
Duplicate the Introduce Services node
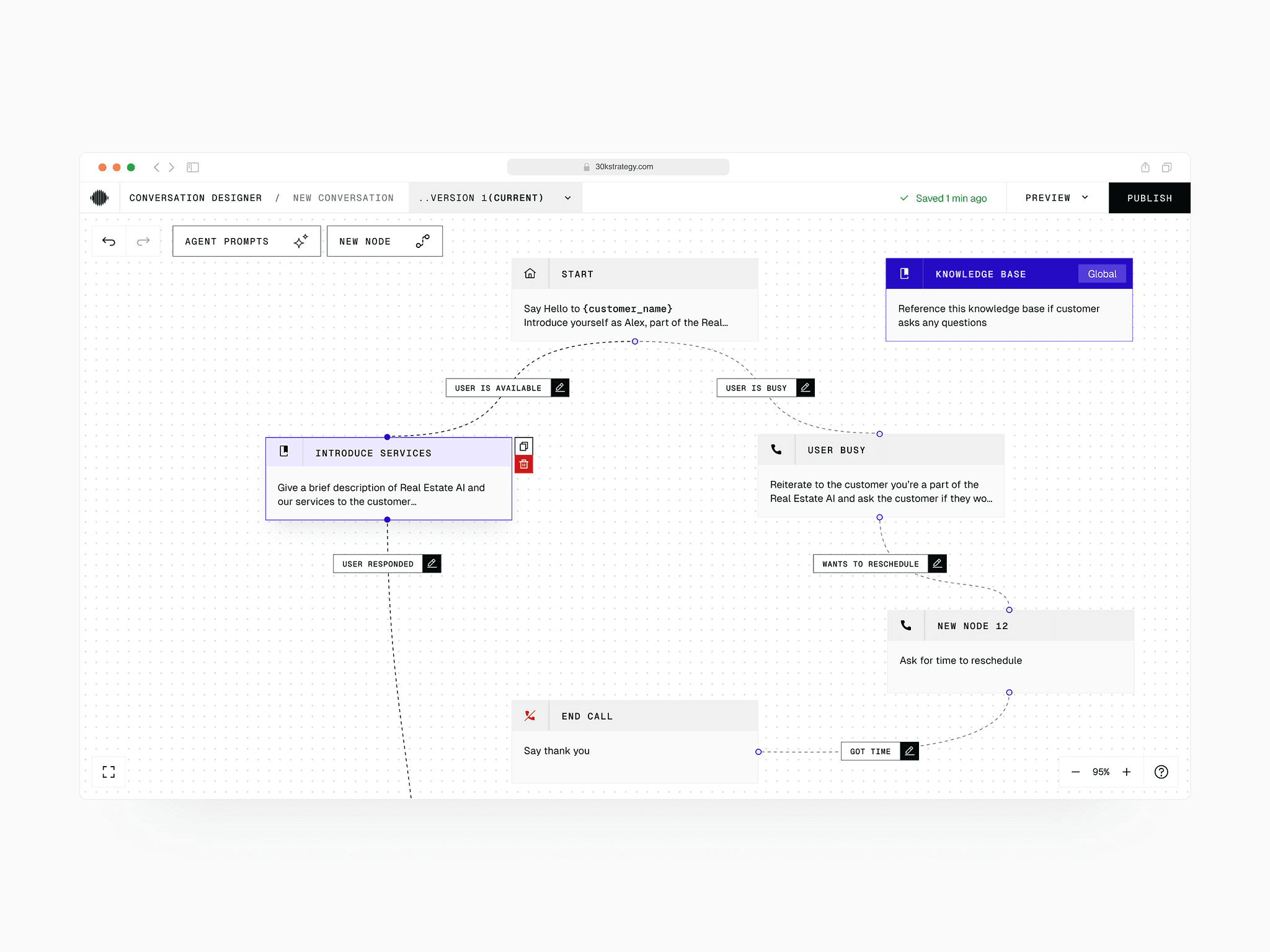coord(524,446)
